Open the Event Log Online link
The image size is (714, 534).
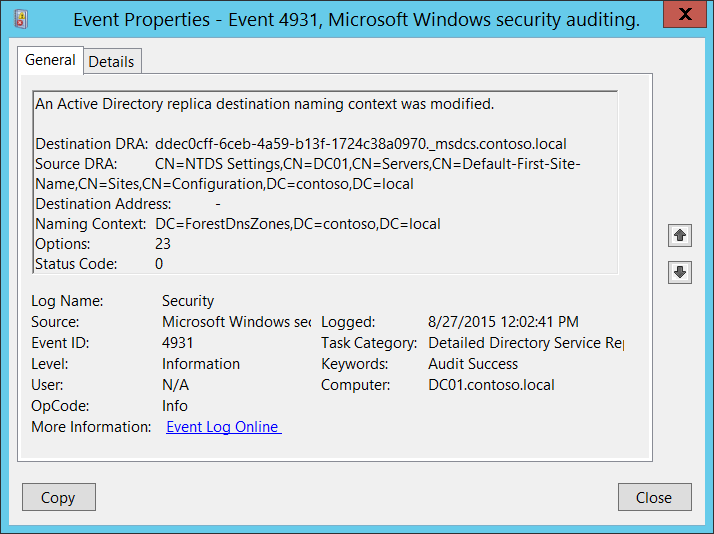223,427
